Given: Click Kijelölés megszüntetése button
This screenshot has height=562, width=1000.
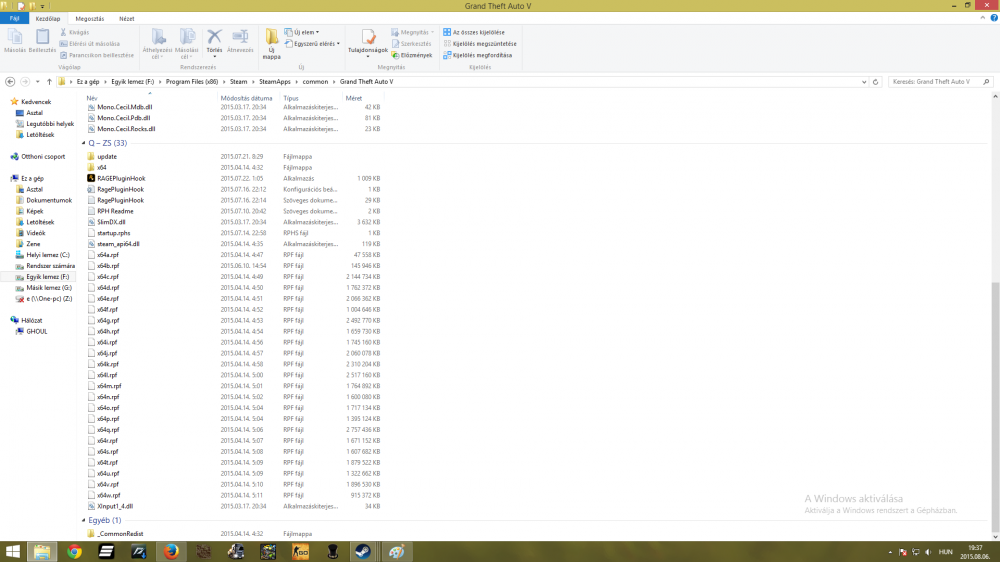Looking at the screenshot, I should (480, 43).
